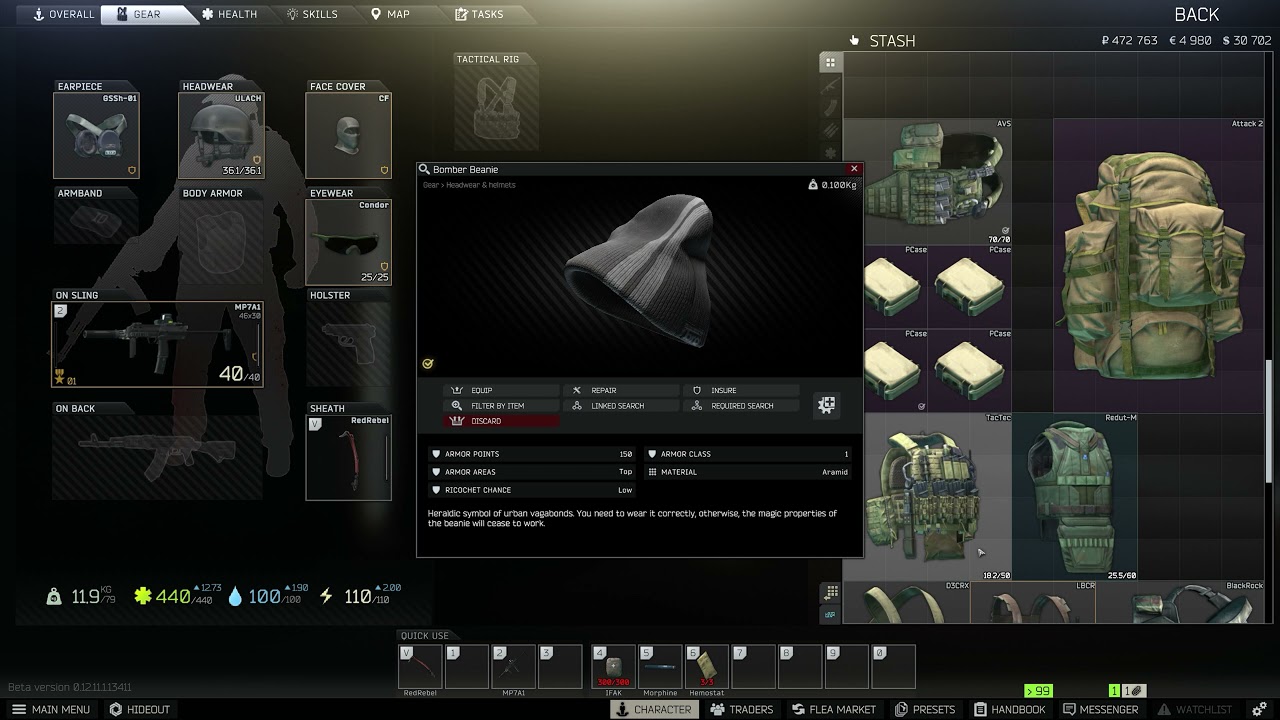Select Linked Search action

click(621, 406)
